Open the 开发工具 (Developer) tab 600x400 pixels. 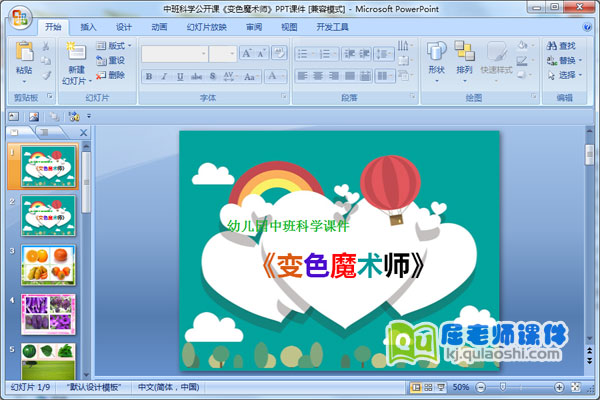point(332,27)
